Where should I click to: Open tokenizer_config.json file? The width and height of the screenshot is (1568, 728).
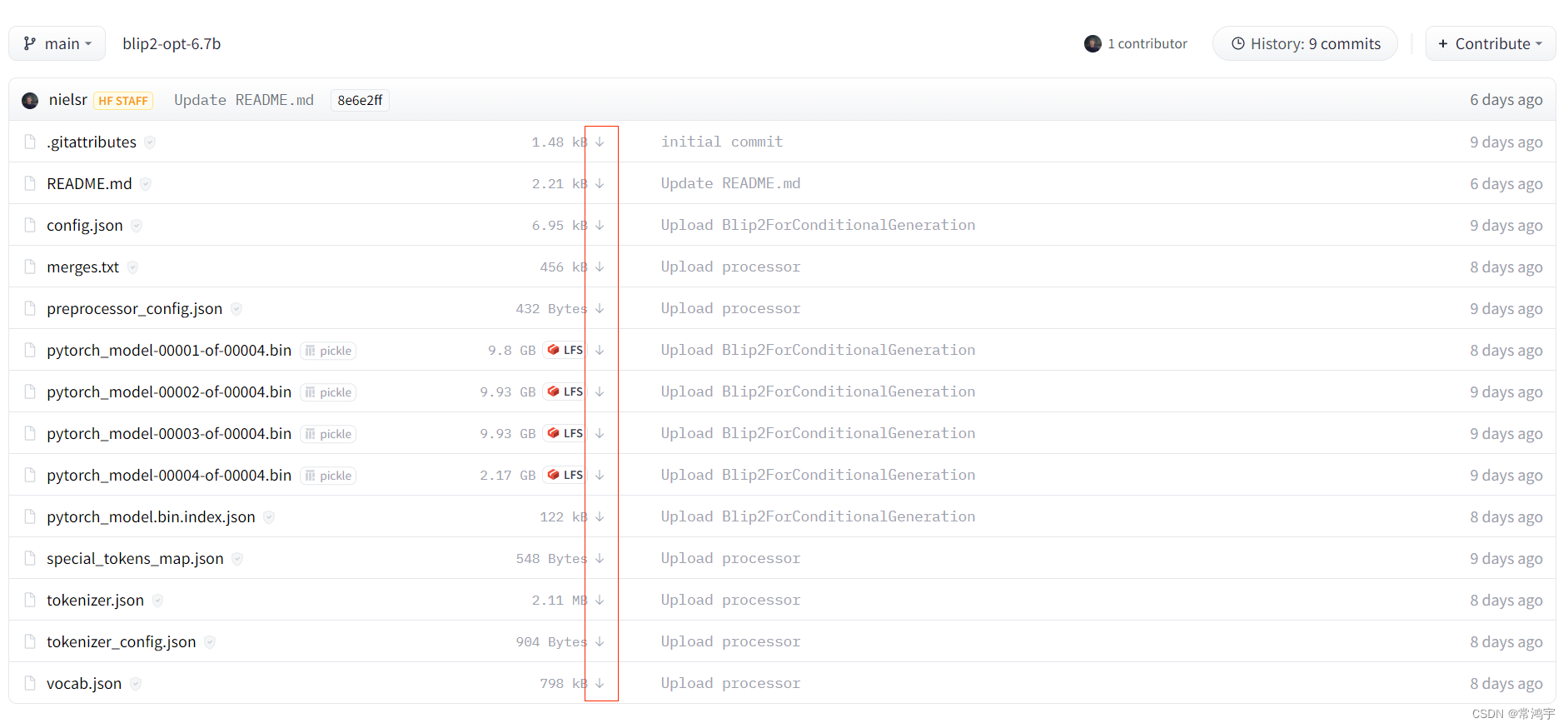pyautogui.click(x=122, y=642)
